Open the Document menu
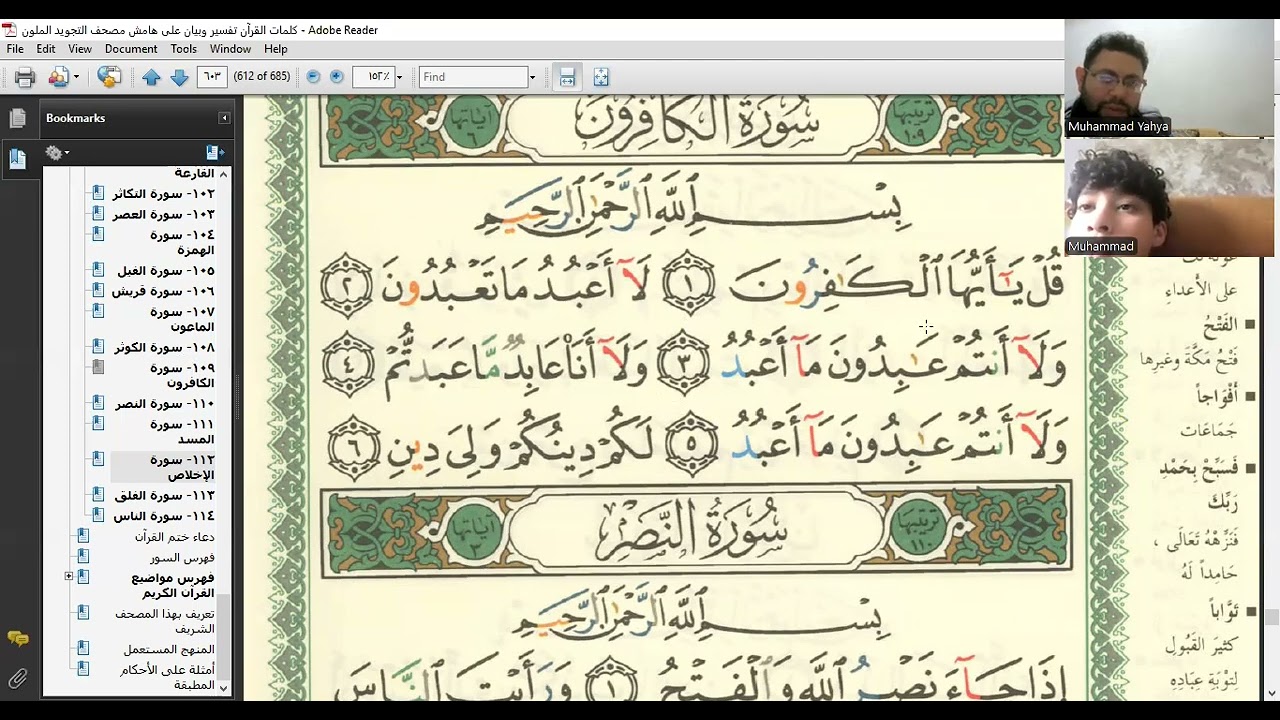This screenshot has width=1280, height=720. [131, 49]
